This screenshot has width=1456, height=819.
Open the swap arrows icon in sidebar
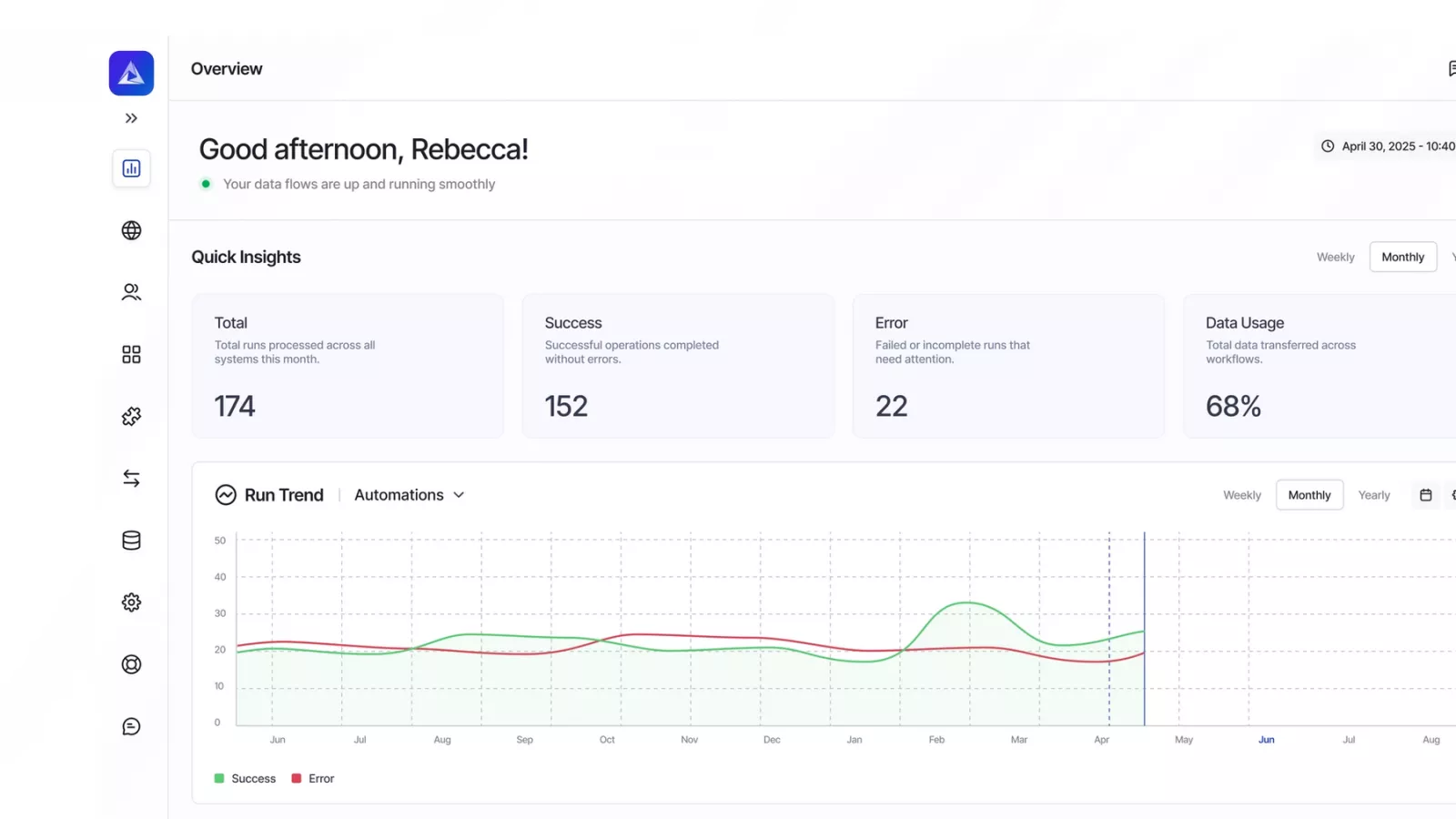pos(131,478)
